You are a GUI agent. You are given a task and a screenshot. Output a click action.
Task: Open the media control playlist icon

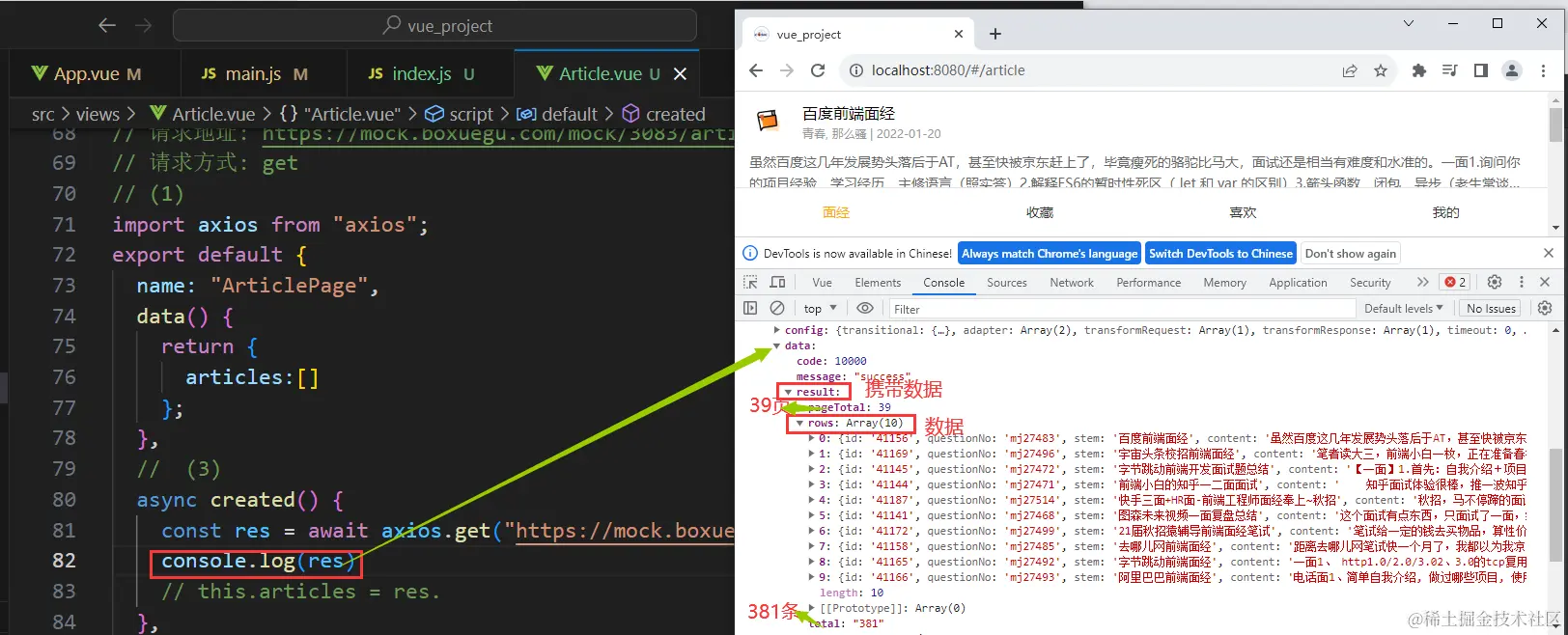[1449, 70]
